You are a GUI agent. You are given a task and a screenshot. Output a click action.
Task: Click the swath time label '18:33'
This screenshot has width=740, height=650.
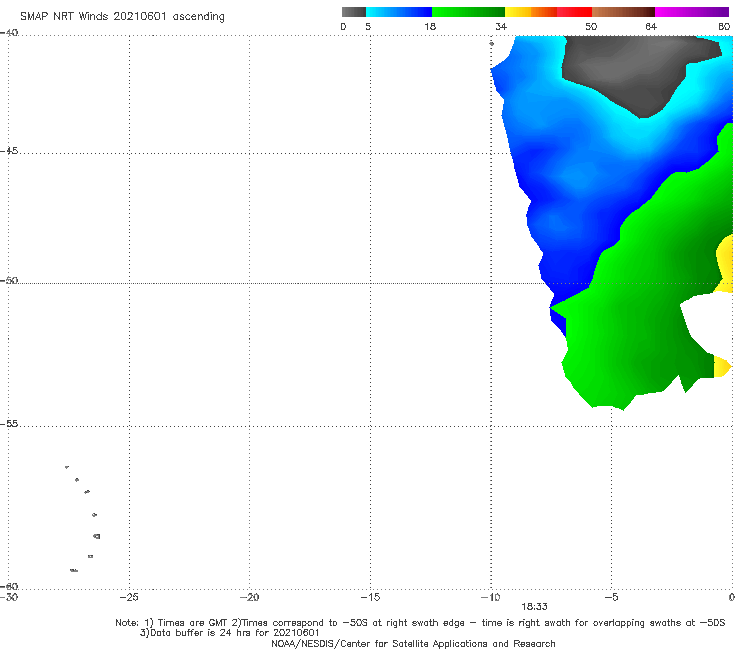pos(534,607)
